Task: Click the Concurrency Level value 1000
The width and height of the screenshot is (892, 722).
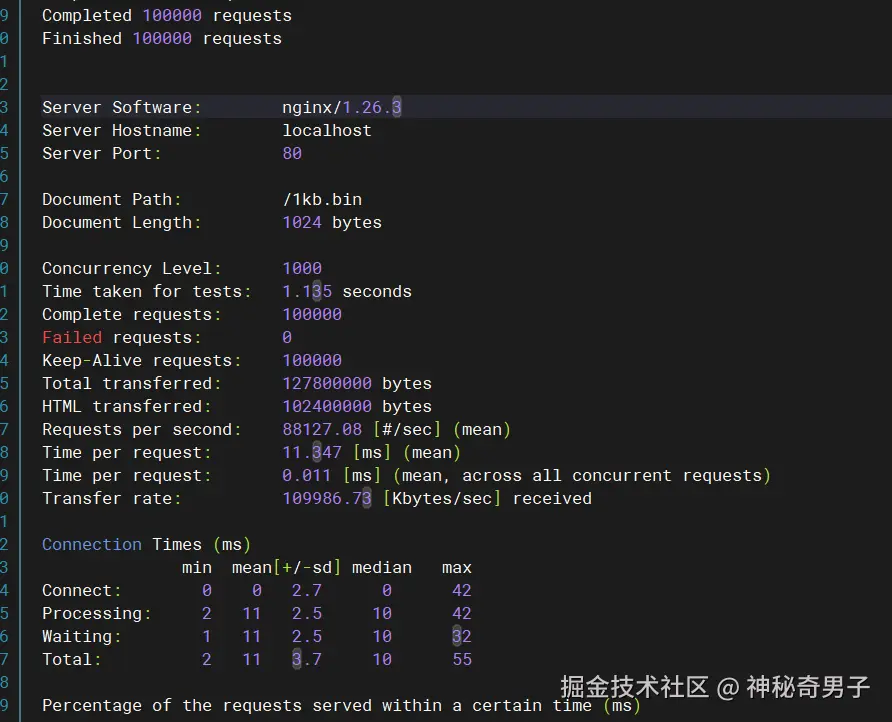Action: pos(302,268)
